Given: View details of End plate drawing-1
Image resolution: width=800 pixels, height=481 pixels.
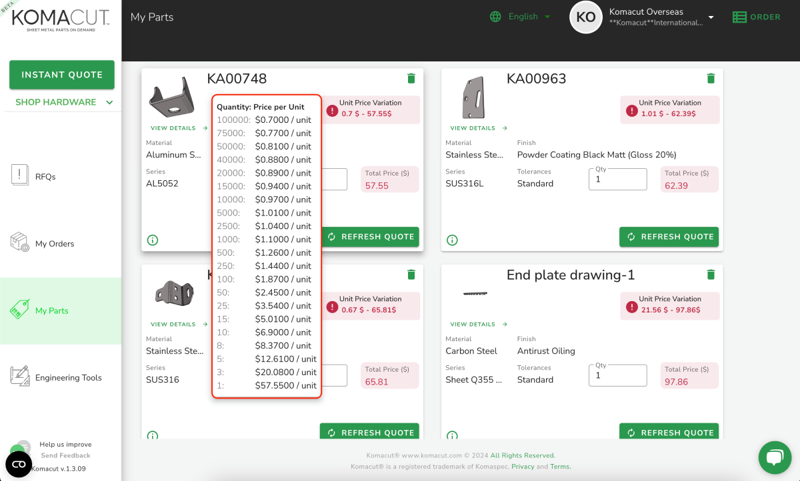Looking at the screenshot, I should click(478, 324).
